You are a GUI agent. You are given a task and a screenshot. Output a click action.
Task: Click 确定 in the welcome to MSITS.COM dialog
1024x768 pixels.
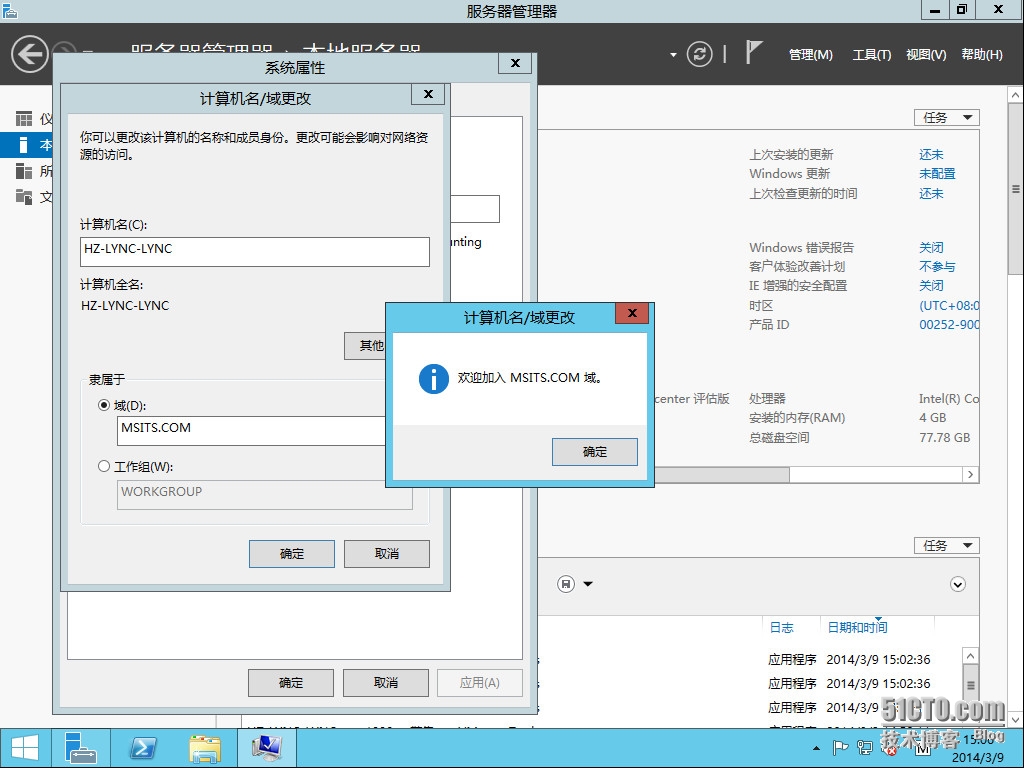pos(594,452)
